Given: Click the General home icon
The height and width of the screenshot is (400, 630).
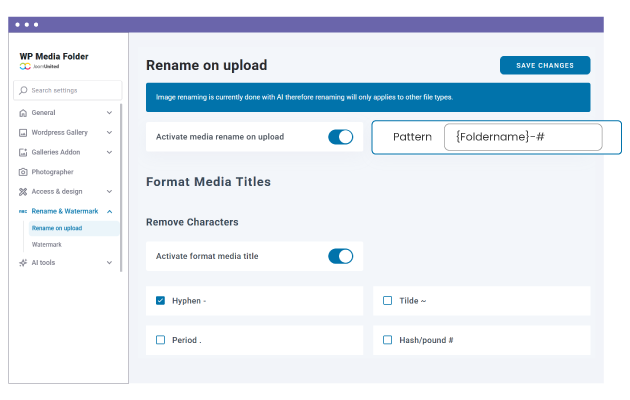Looking at the screenshot, I should 23,113.
